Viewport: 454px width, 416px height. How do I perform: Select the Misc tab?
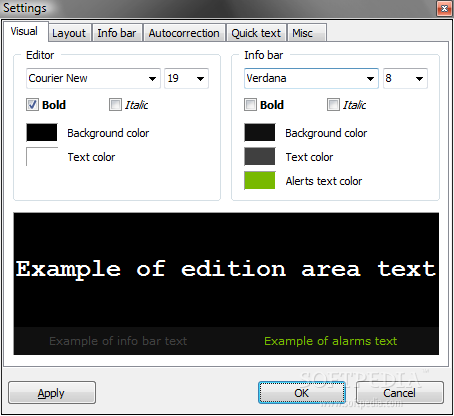(306, 33)
